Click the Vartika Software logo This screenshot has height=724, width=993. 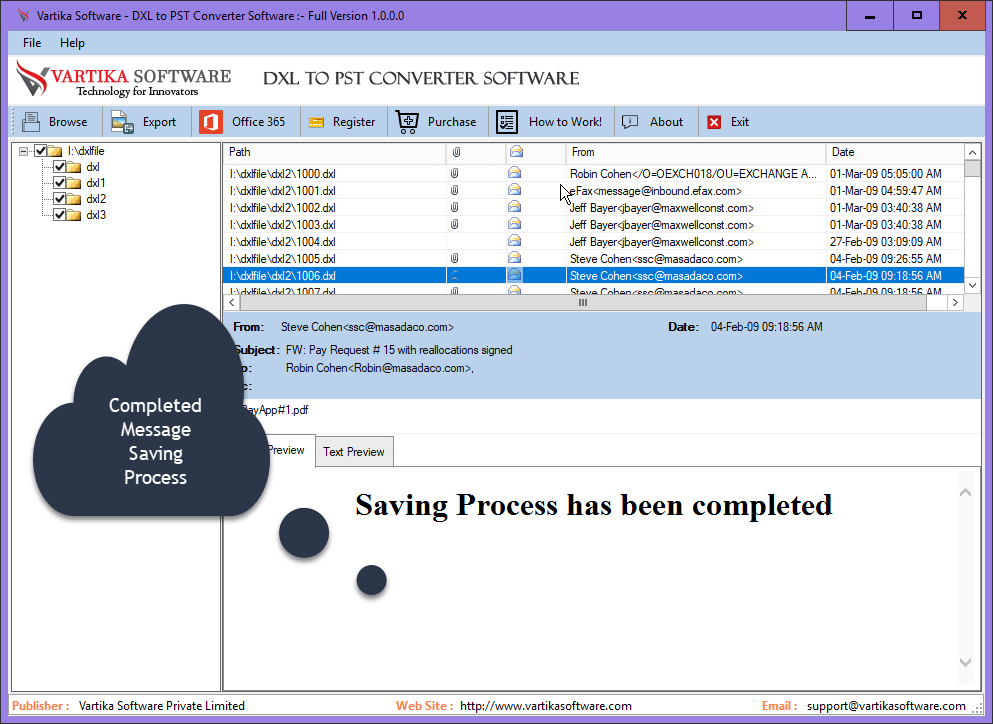coord(123,79)
